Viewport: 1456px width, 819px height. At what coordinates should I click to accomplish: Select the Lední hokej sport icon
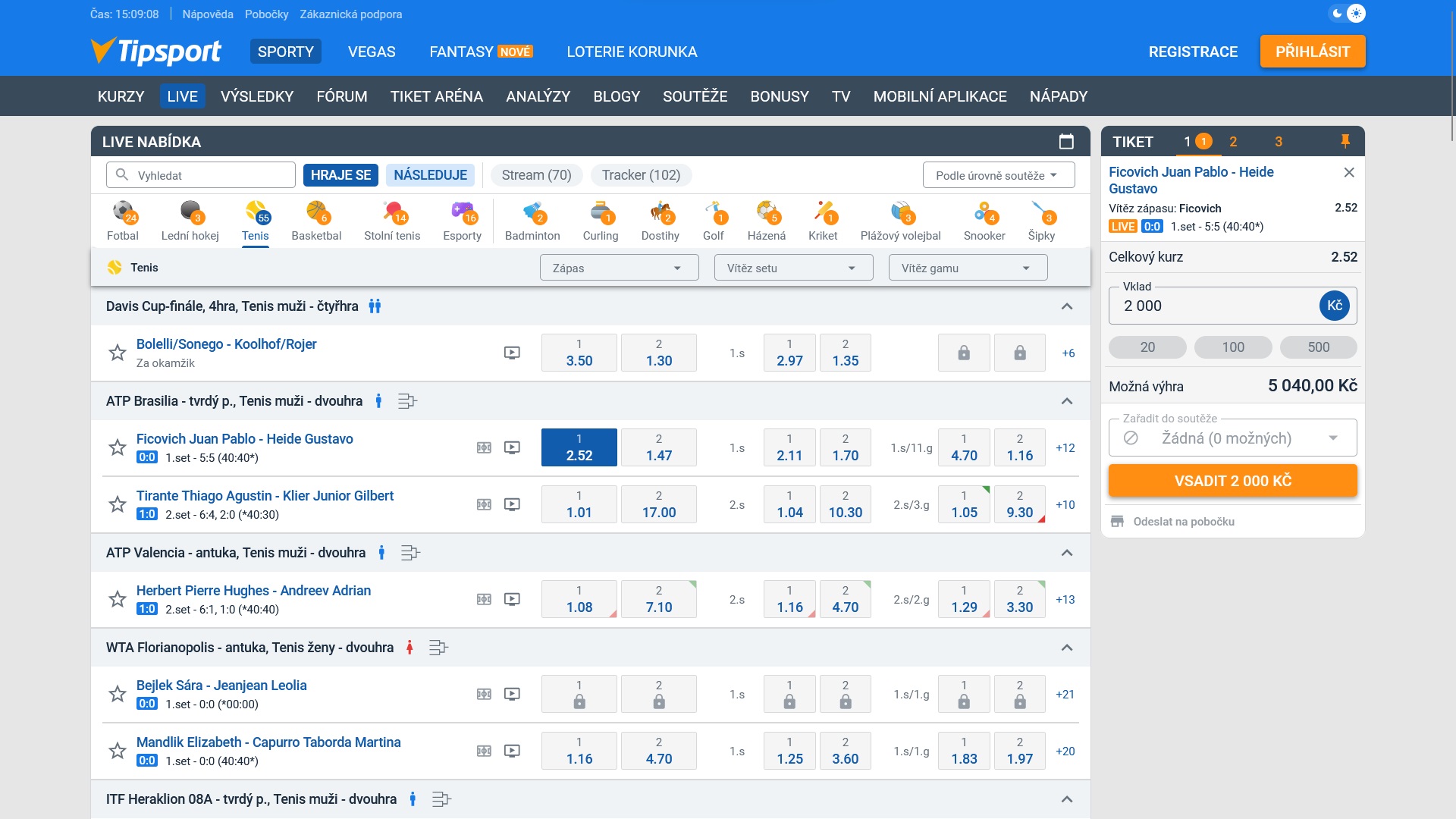coord(190,221)
